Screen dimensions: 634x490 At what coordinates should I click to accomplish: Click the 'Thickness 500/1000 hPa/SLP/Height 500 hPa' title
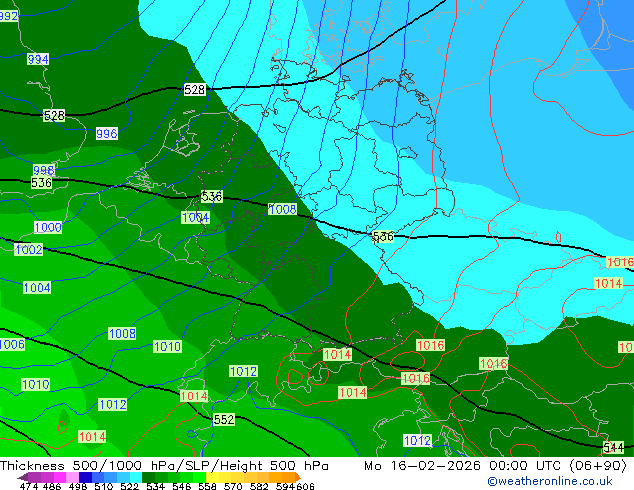tap(164, 466)
